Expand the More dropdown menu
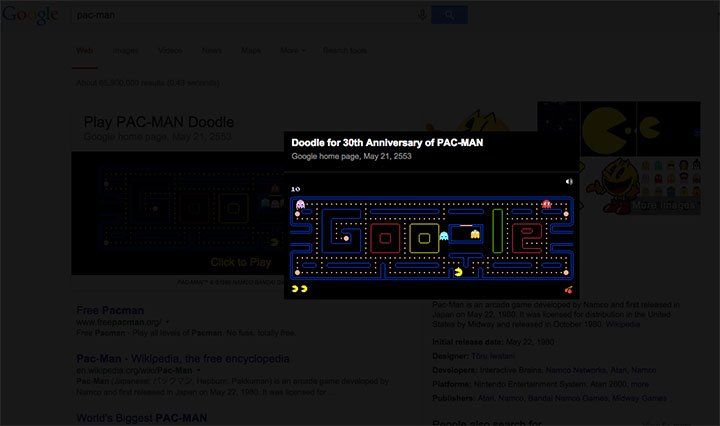This screenshot has height=426, width=720. tap(292, 50)
